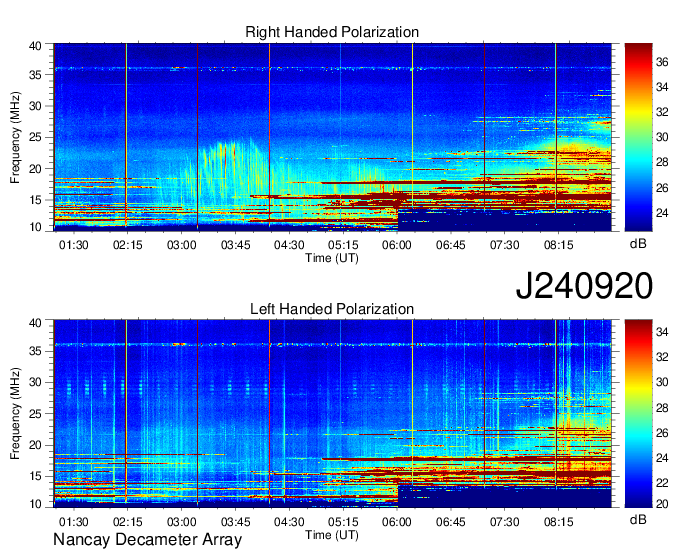Click the 20 MHz tick of Right Handed plot
Image resolution: width=680 pixels, height=552 pixels.
[35, 169]
